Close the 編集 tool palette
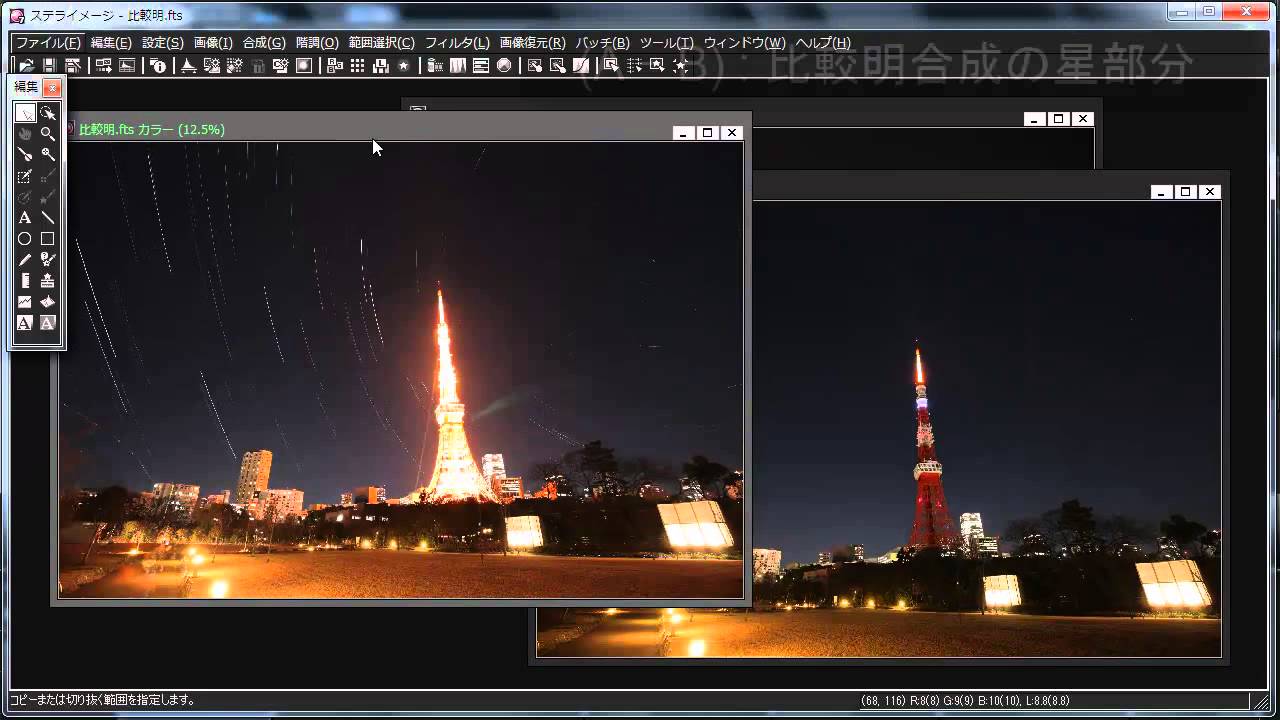 tap(52, 88)
